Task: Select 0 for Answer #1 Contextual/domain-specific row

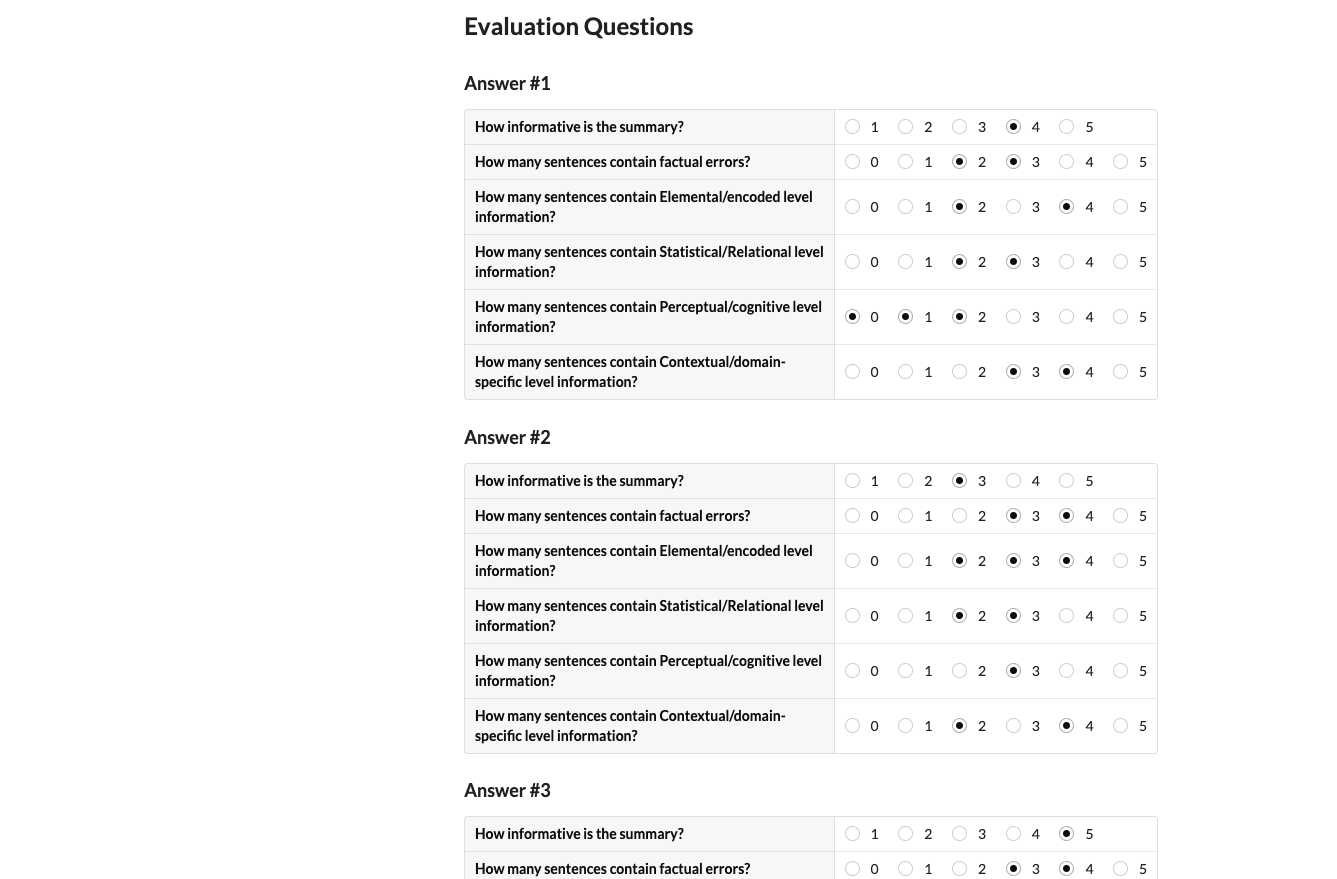Action: [852, 372]
